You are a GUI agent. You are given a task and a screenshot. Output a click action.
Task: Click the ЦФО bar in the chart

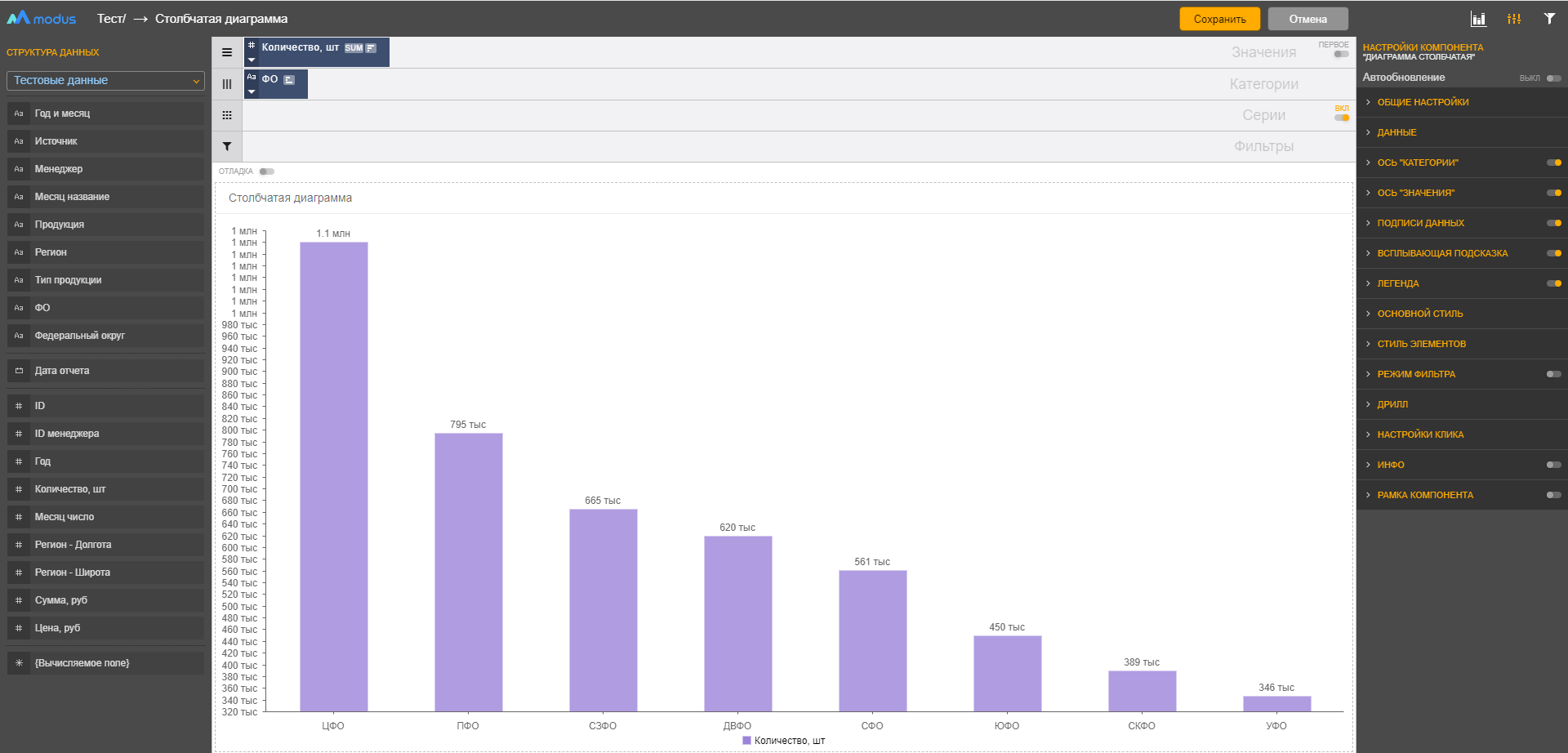pos(333,476)
